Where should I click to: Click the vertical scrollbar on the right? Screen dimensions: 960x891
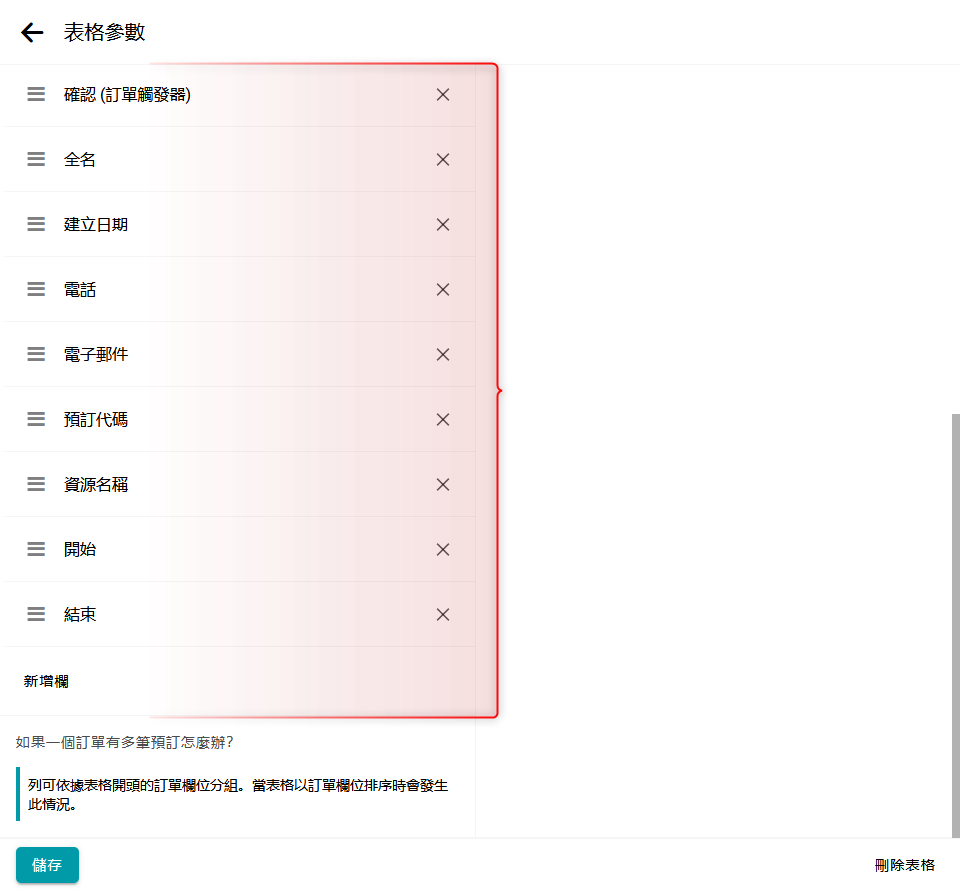(955, 620)
